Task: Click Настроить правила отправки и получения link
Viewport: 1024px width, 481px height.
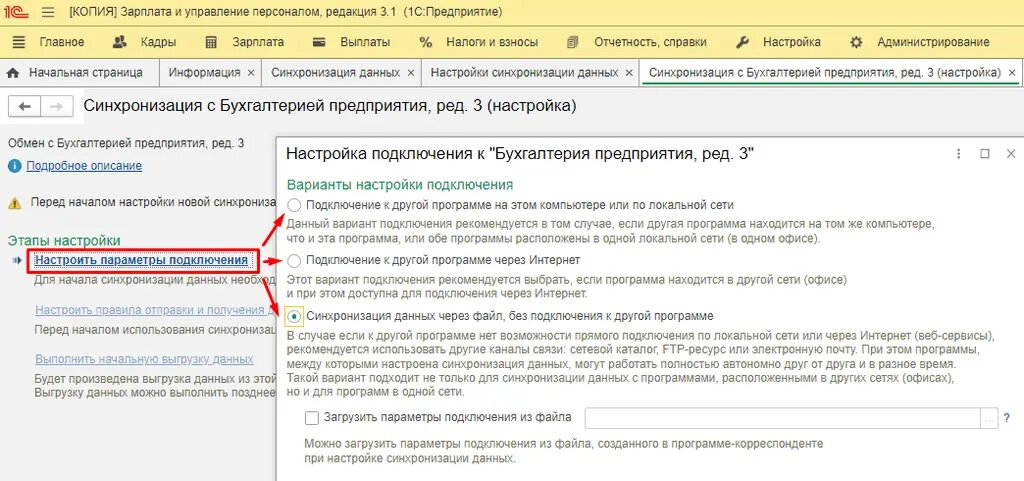Action: tap(155, 310)
